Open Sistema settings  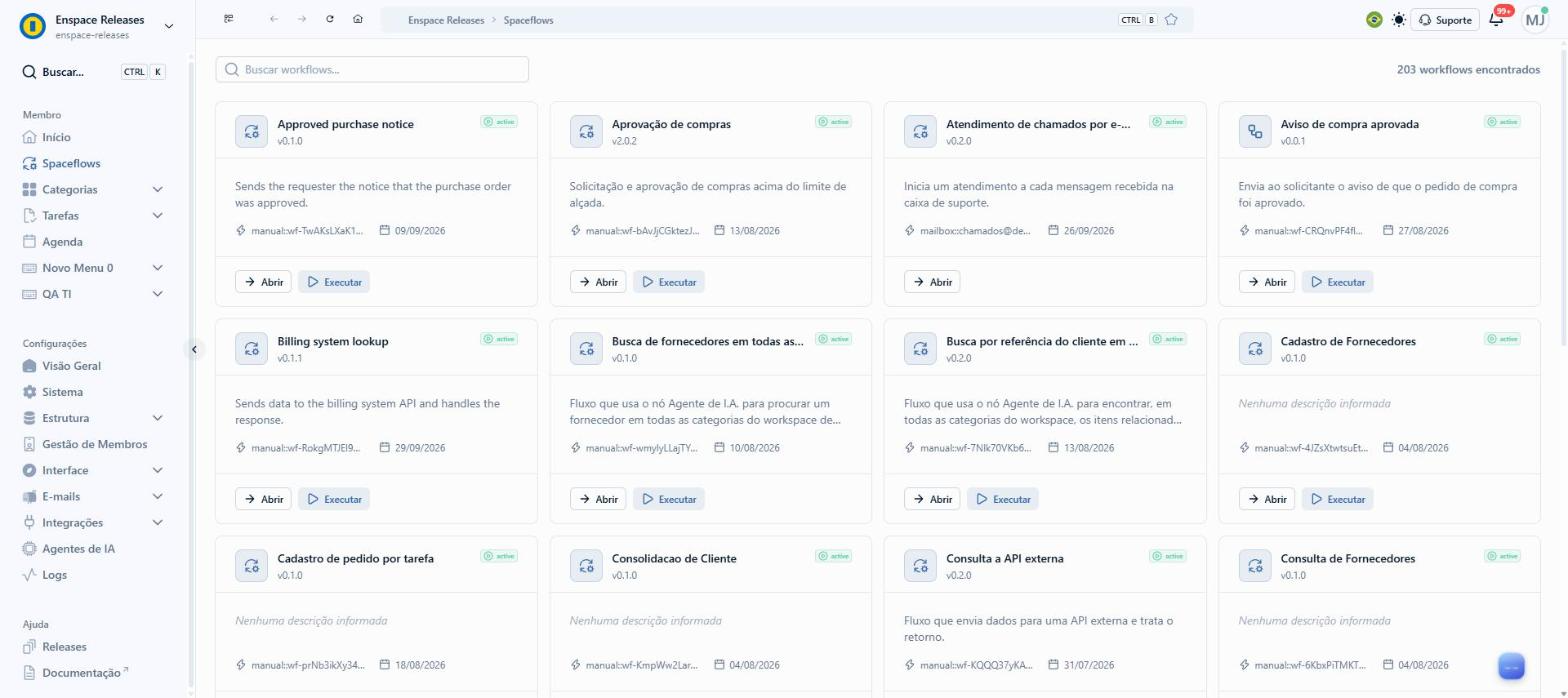point(62,392)
